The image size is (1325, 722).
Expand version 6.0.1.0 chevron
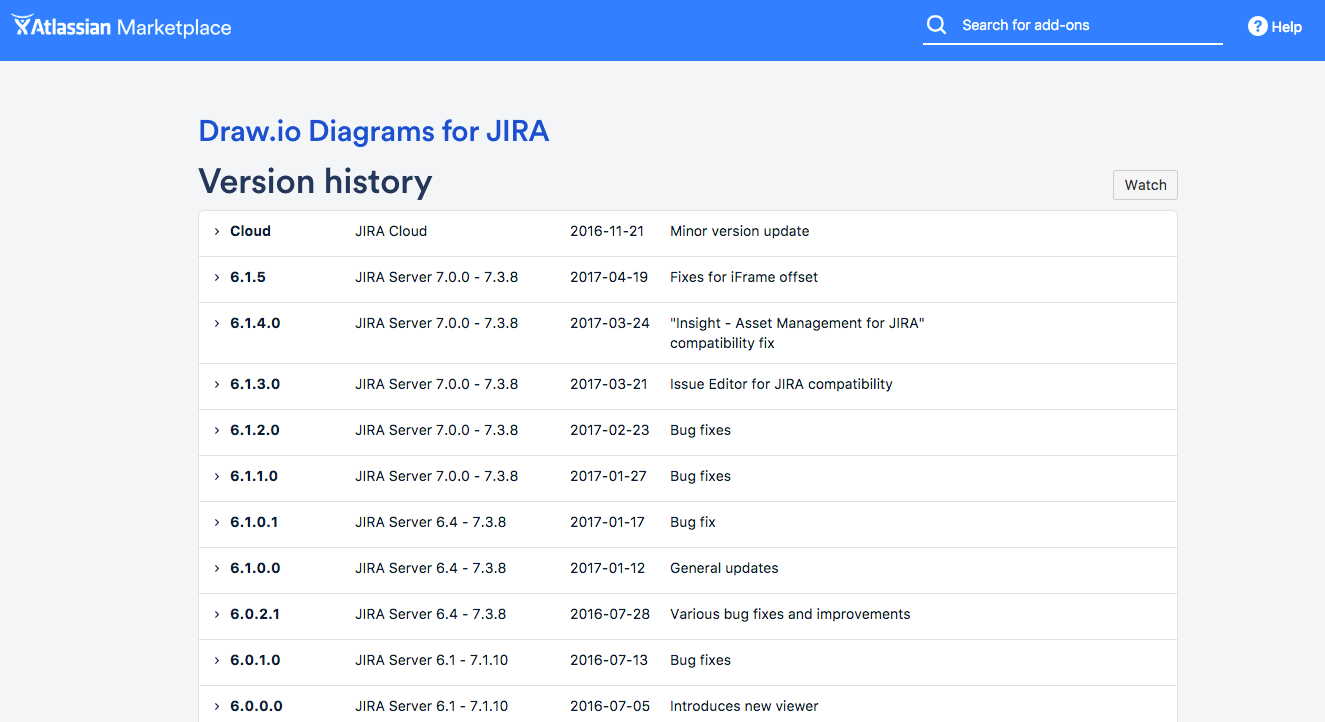click(216, 660)
